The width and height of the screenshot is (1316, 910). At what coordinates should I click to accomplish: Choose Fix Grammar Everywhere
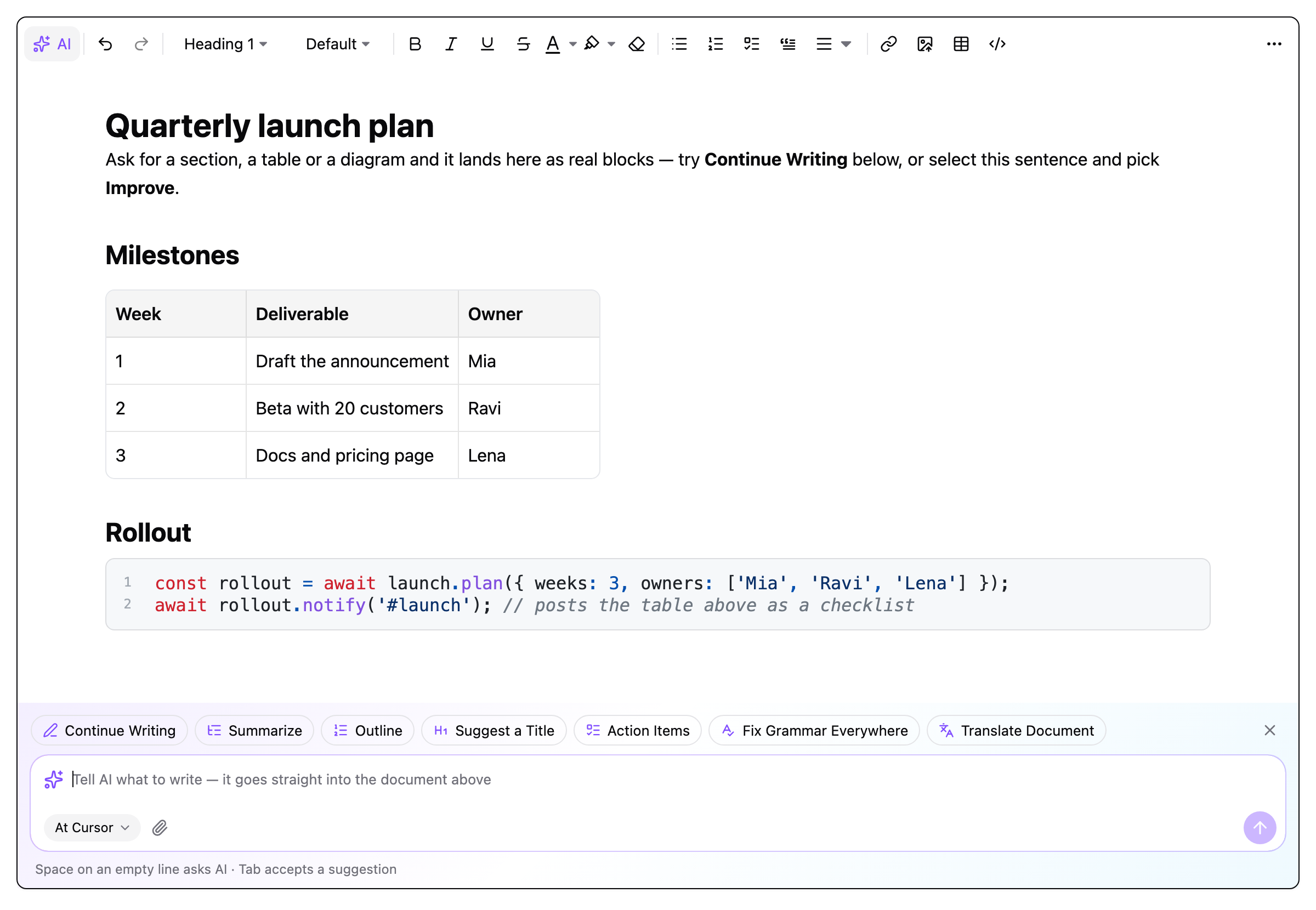814,730
